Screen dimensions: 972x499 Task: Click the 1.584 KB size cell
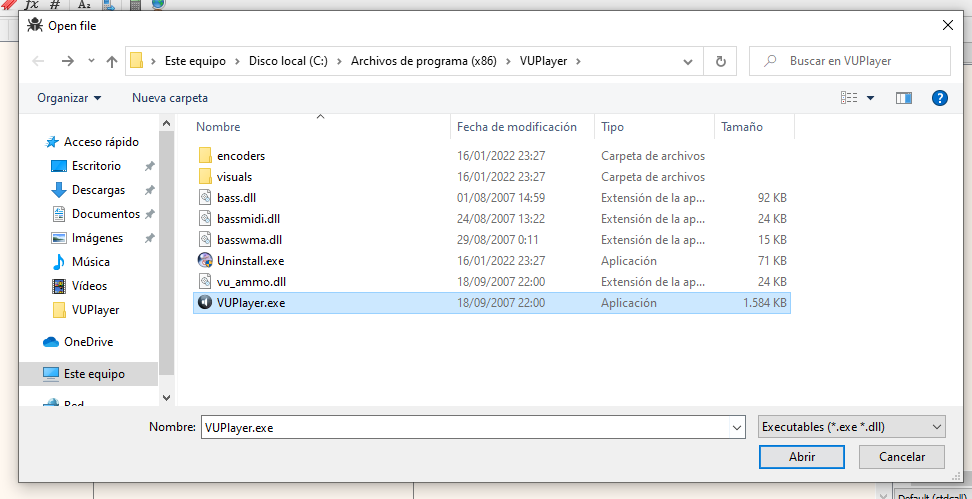click(764, 303)
